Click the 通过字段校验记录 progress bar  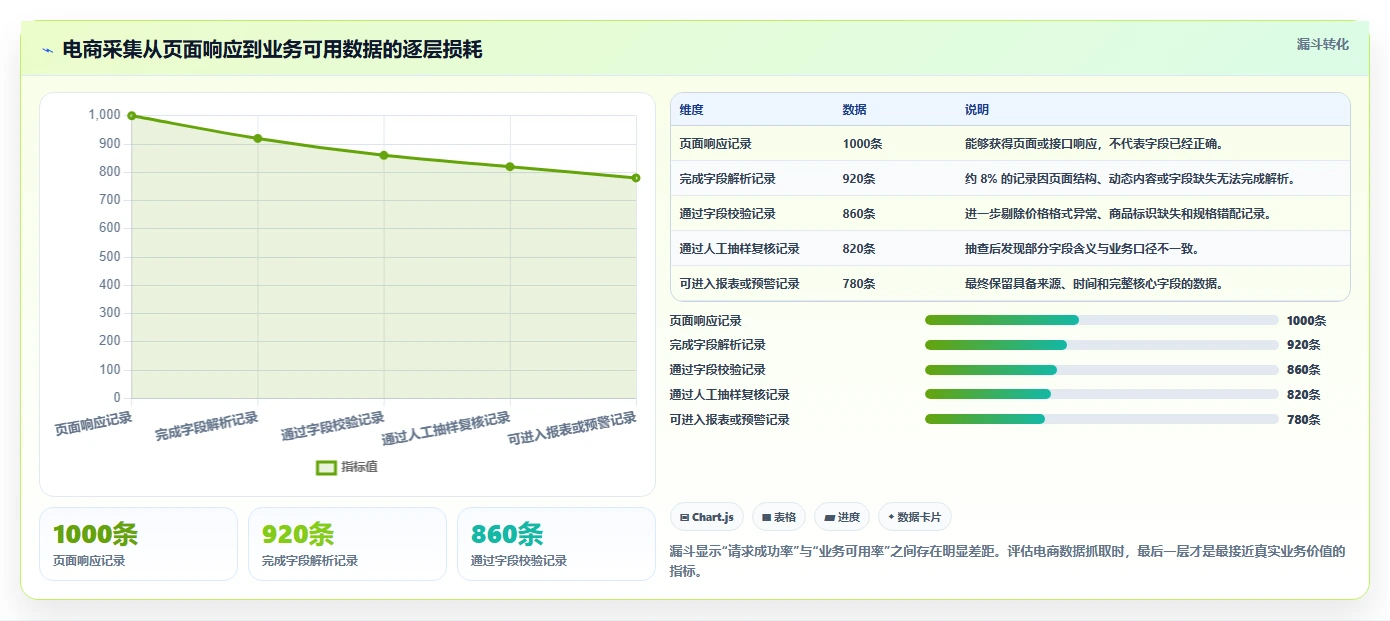[1101, 370]
